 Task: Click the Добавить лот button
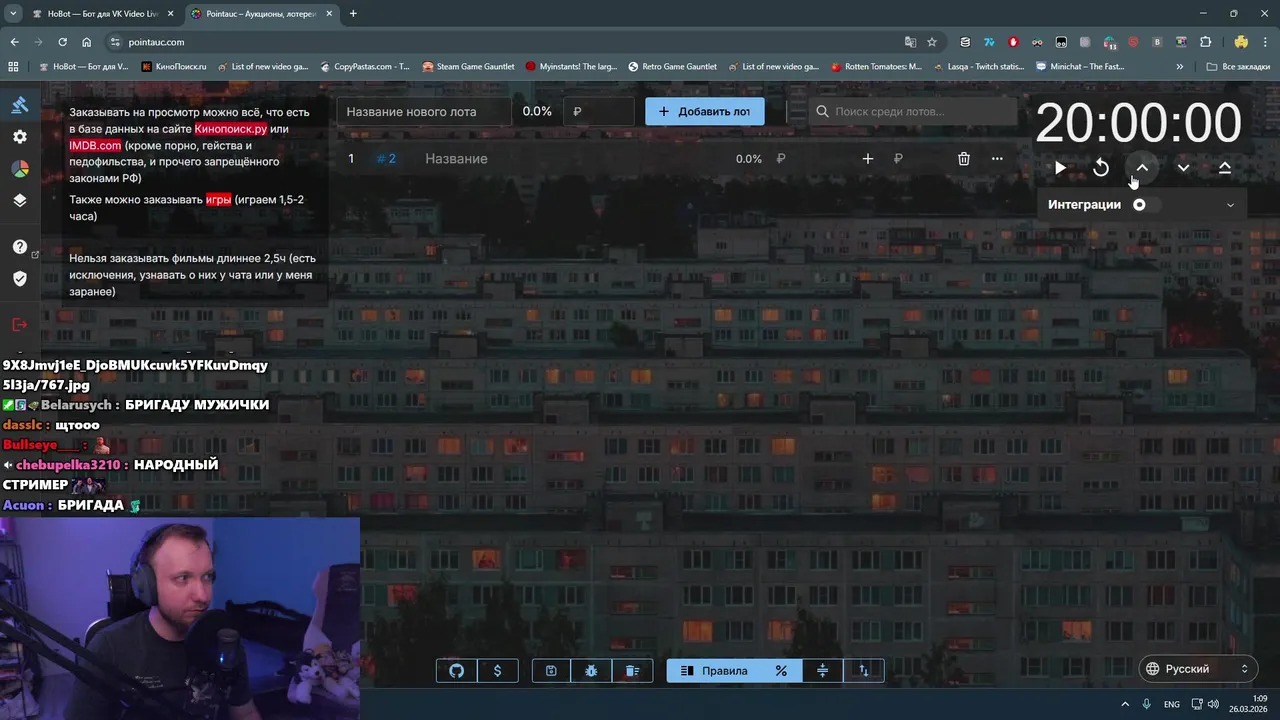pos(705,111)
